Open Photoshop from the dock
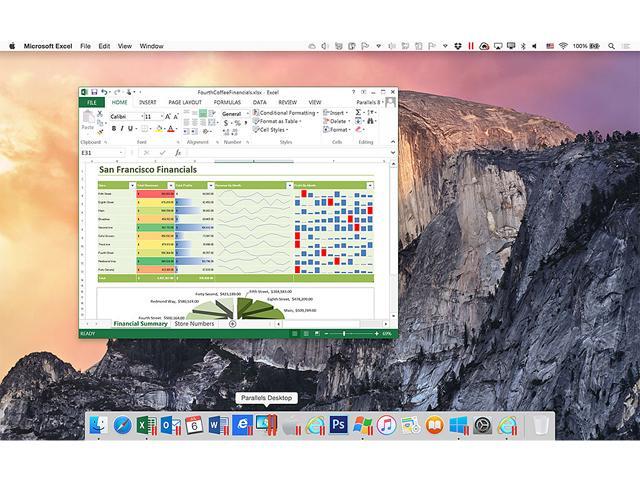Viewport: 640px width, 480px height. point(338,425)
